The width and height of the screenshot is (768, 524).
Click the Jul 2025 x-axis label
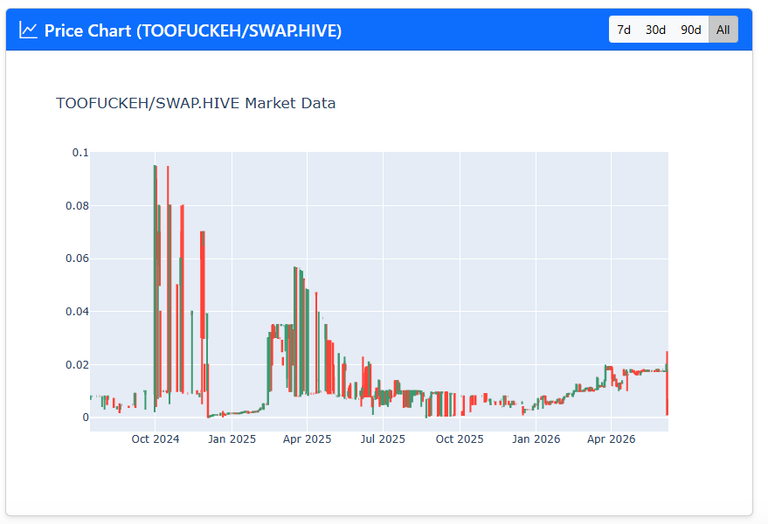click(383, 439)
